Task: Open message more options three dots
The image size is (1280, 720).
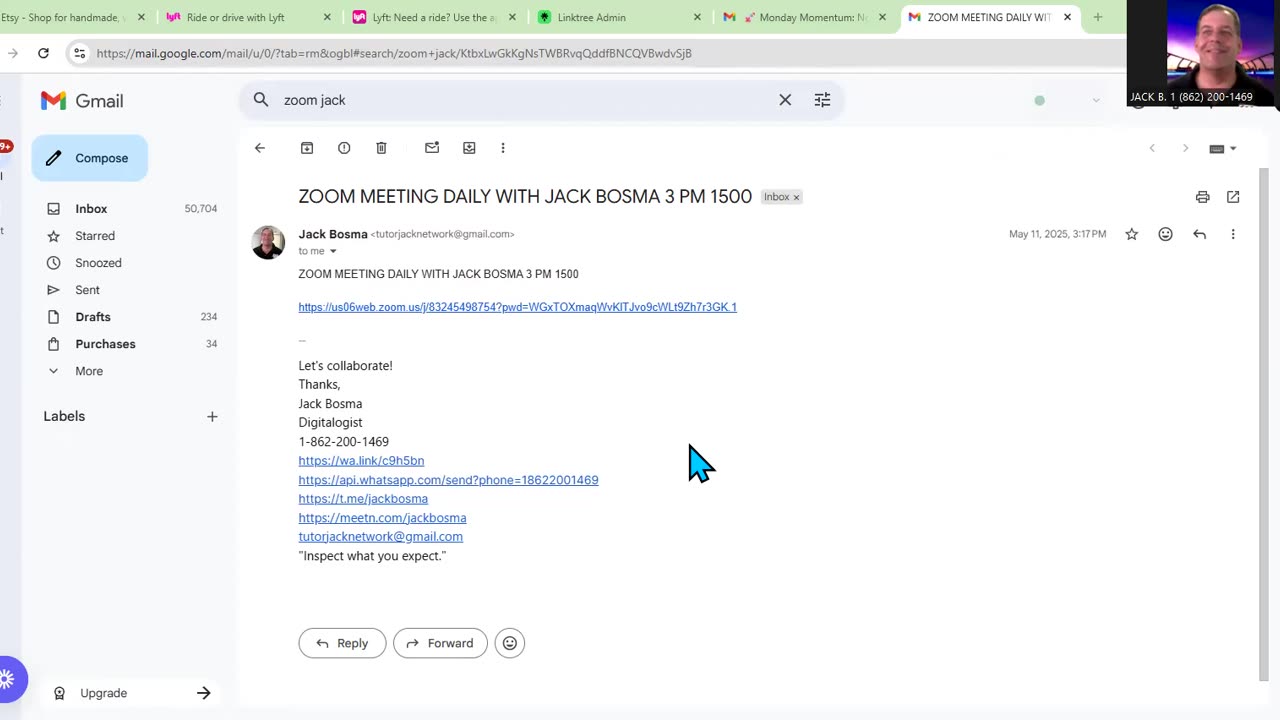Action: coord(1233,234)
